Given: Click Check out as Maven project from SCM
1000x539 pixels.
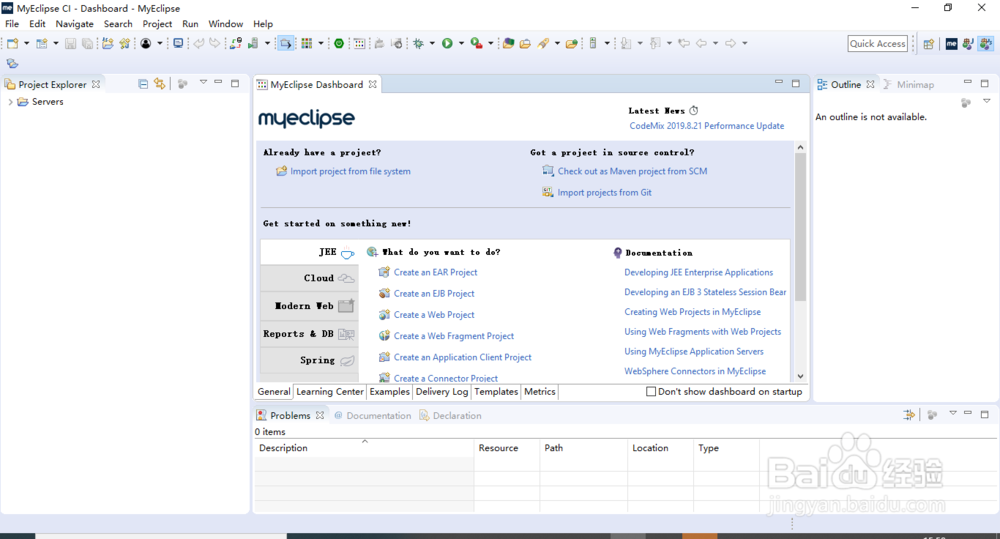Looking at the screenshot, I should tap(633, 171).
